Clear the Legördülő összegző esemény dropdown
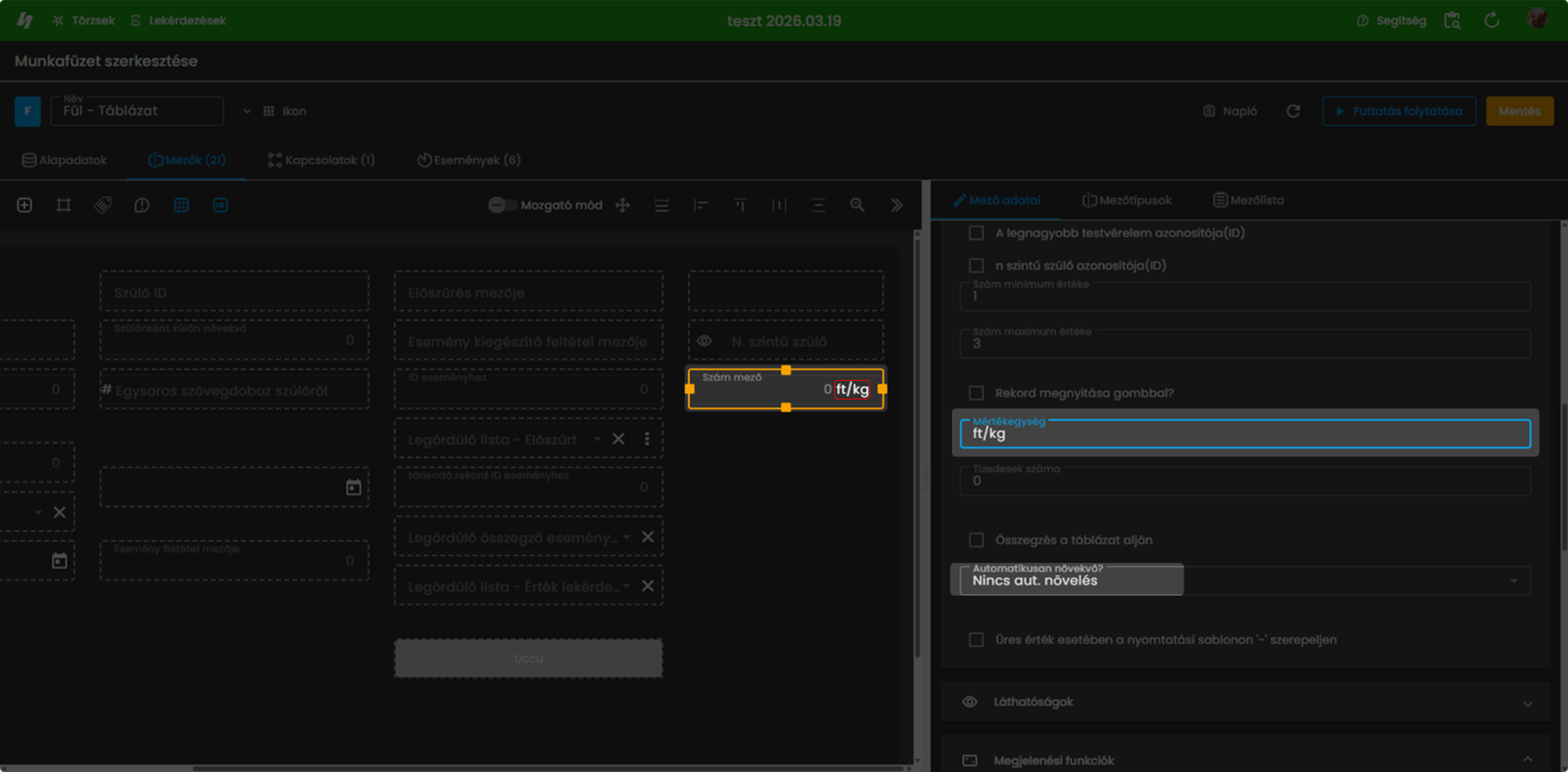Image resolution: width=1568 pixels, height=772 pixels. coord(648,538)
